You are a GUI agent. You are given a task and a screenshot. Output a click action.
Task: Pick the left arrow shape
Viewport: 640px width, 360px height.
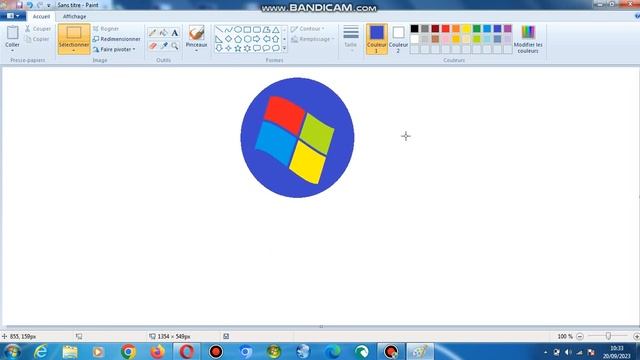[267, 39]
